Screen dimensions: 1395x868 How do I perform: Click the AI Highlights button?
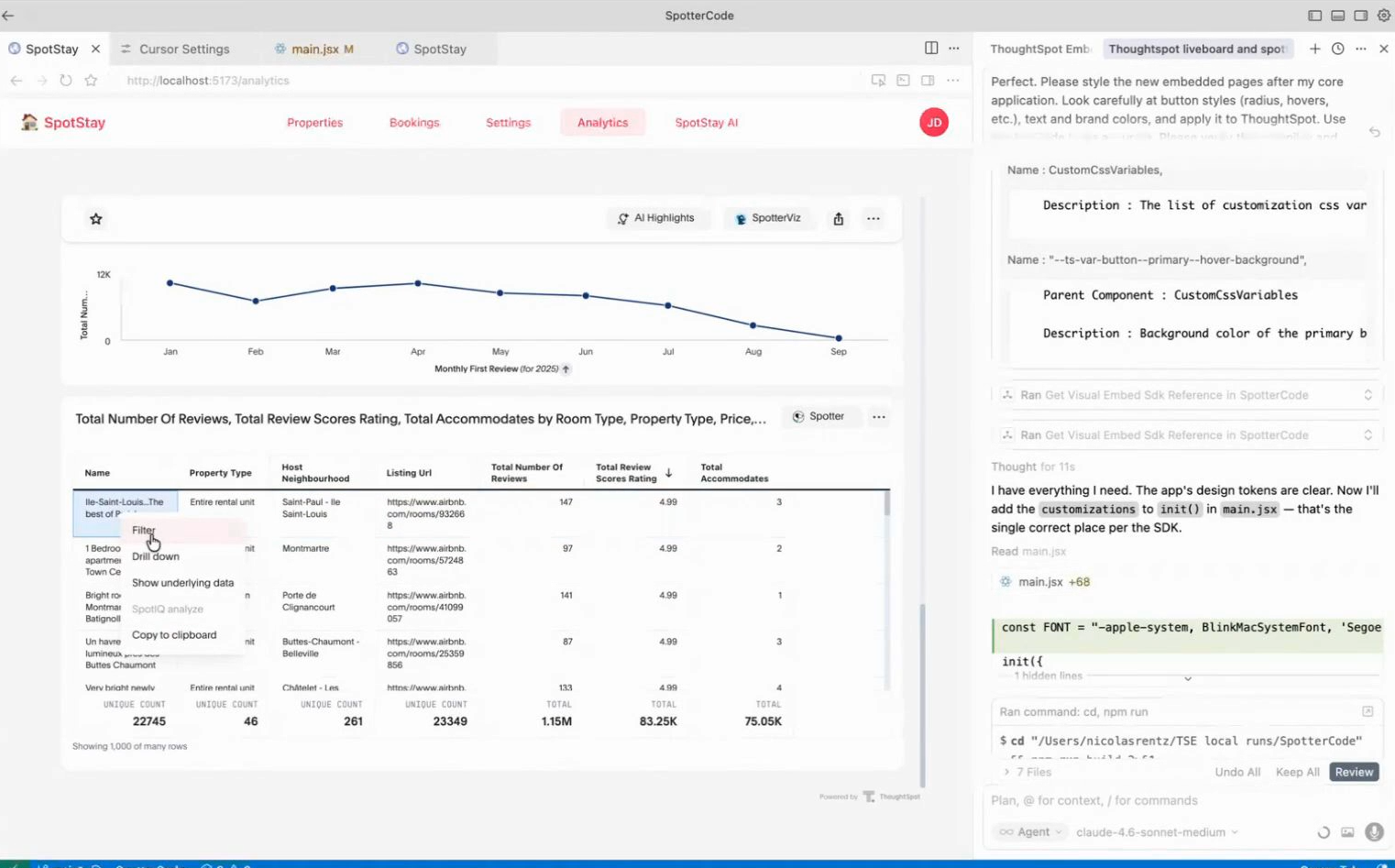click(656, 218)
